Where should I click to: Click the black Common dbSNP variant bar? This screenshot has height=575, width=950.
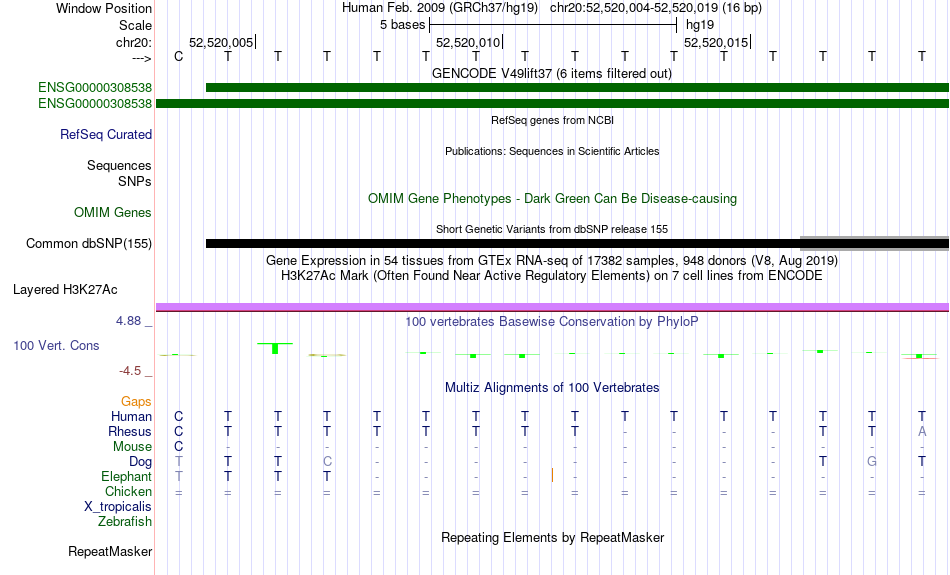(503, 244)
